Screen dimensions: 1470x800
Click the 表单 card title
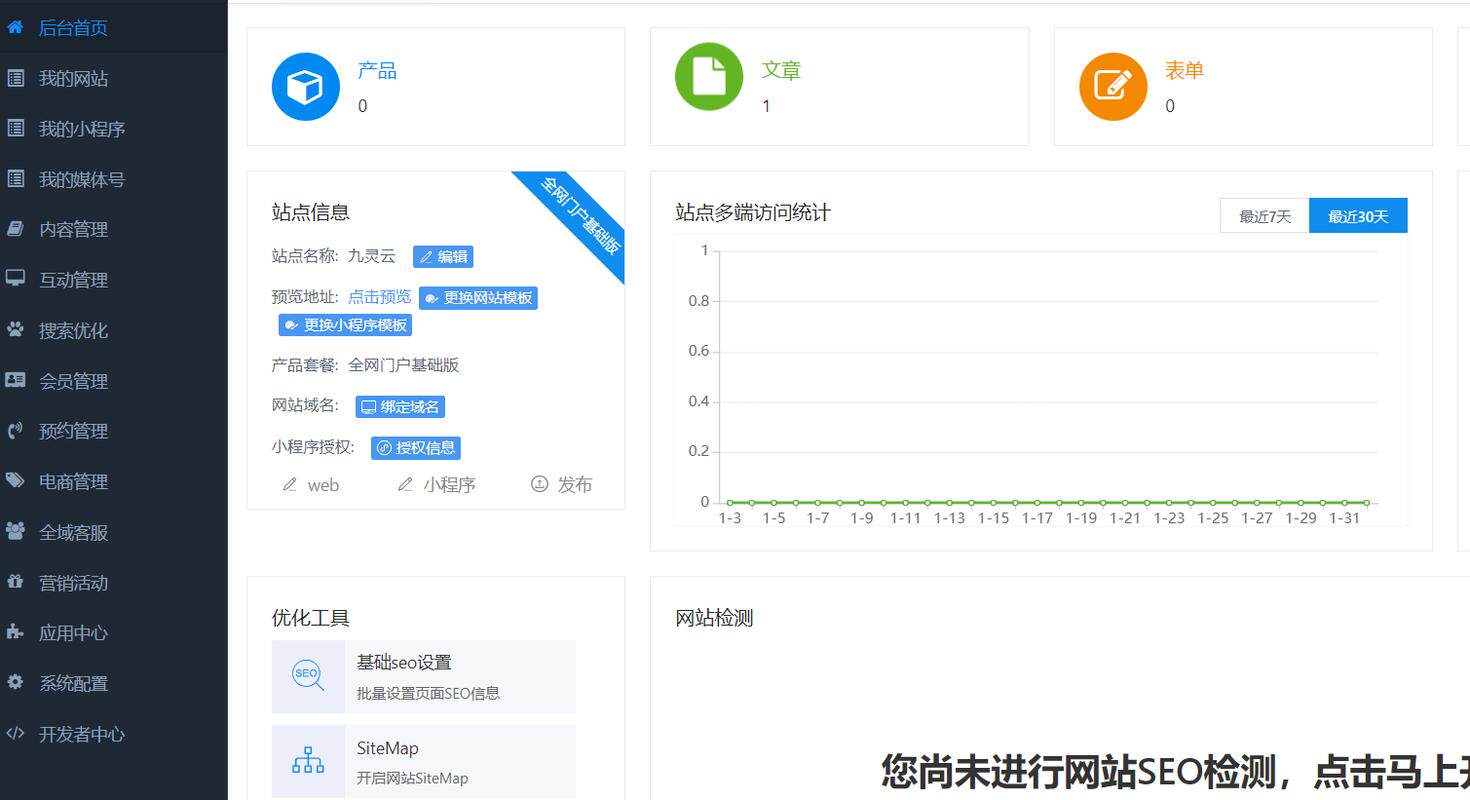1184,71
